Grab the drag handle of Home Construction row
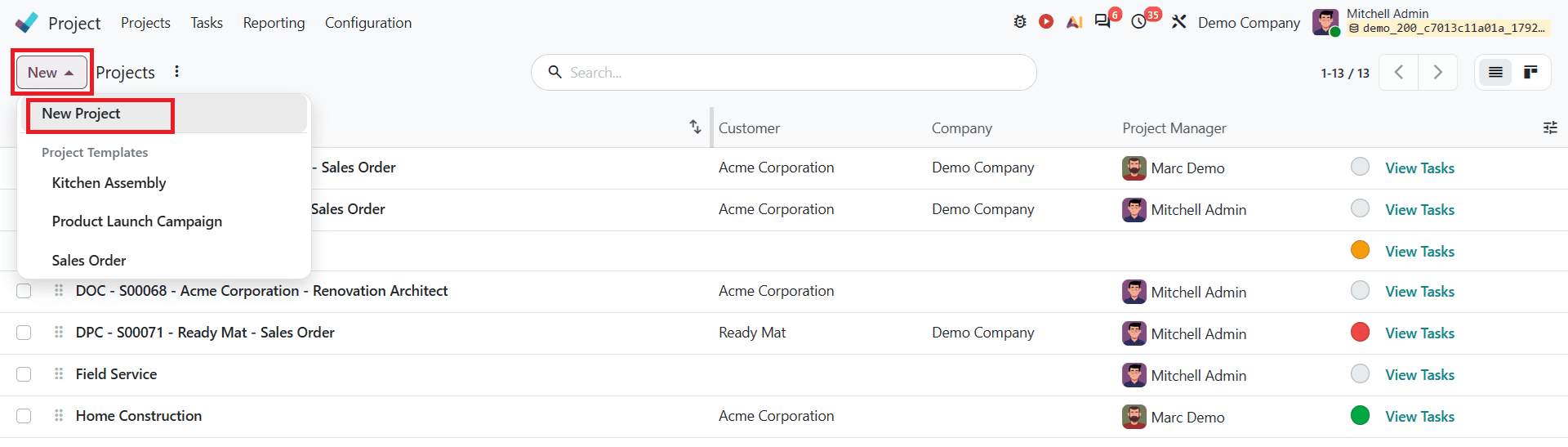This screenshot has height=447, width=1568. [59, 415]
